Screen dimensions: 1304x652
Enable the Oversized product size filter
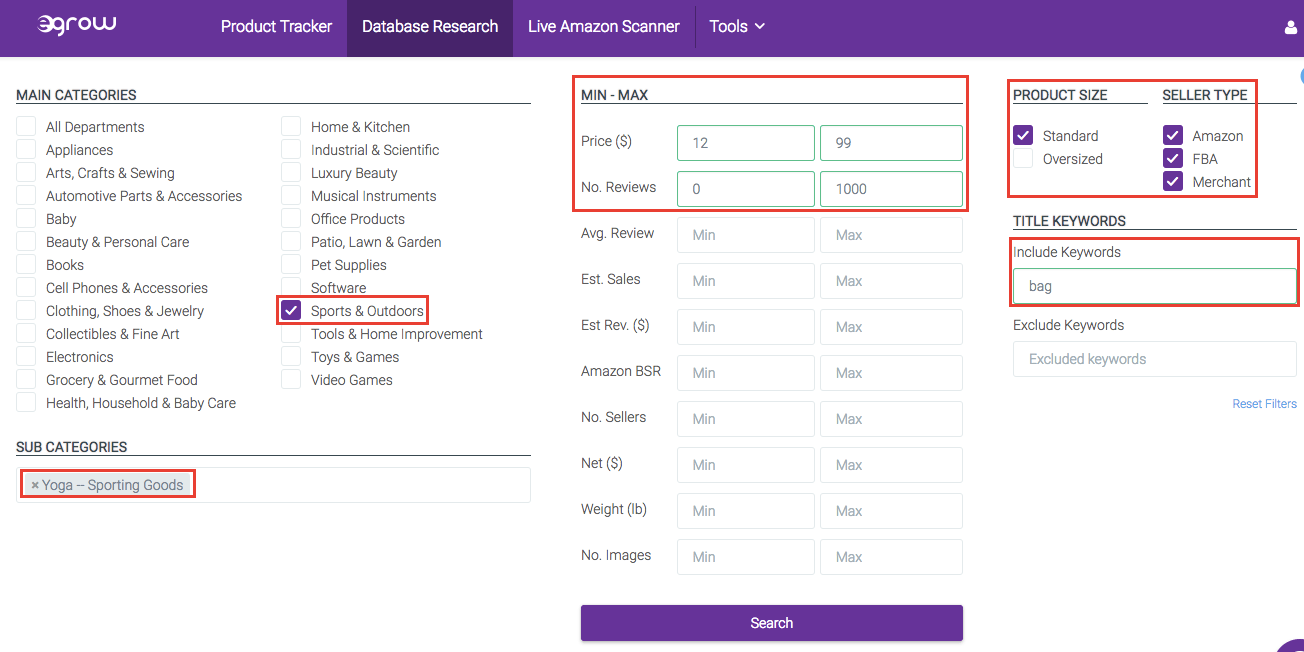(x=1024, y=158)
